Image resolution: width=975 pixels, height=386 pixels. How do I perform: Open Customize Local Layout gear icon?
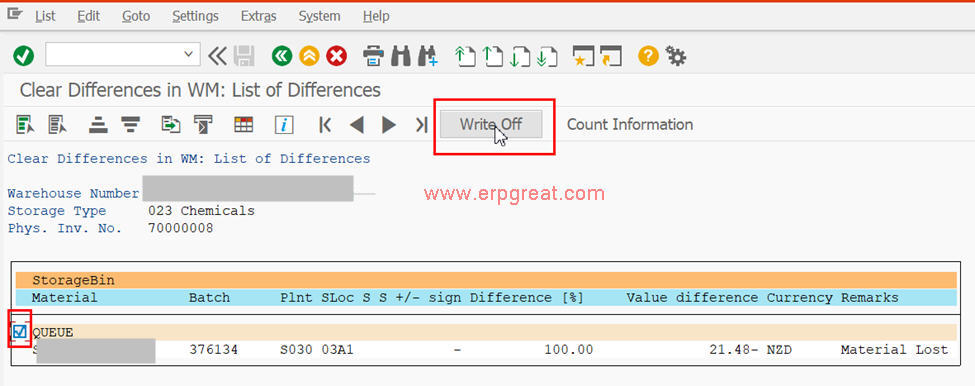point(675,57)
